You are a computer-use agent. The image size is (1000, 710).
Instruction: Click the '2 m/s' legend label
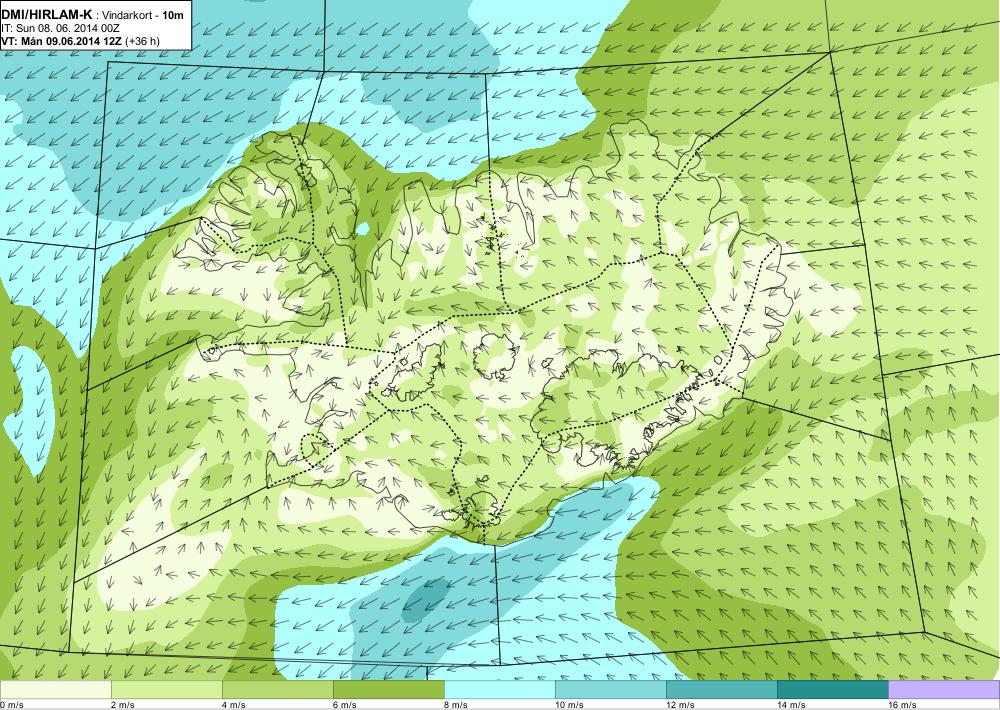pos(123,704)
